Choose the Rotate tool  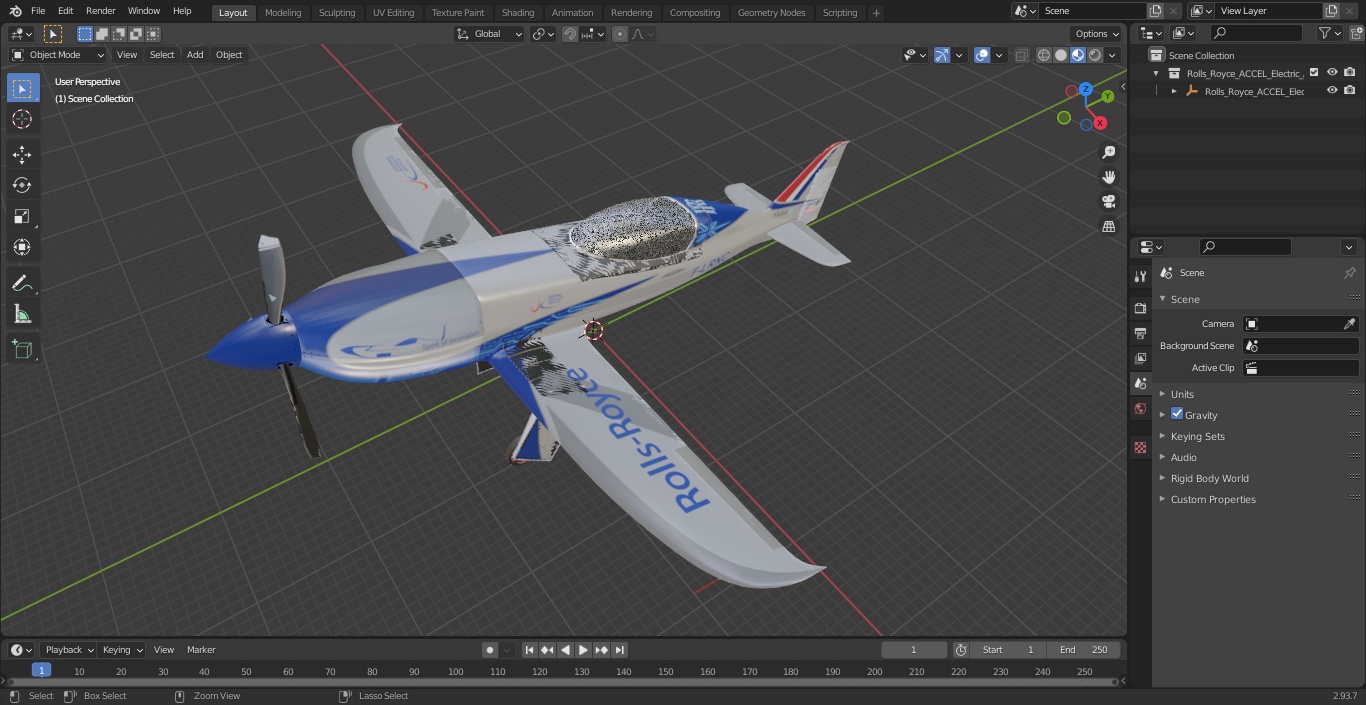click(x=22, y=186)
